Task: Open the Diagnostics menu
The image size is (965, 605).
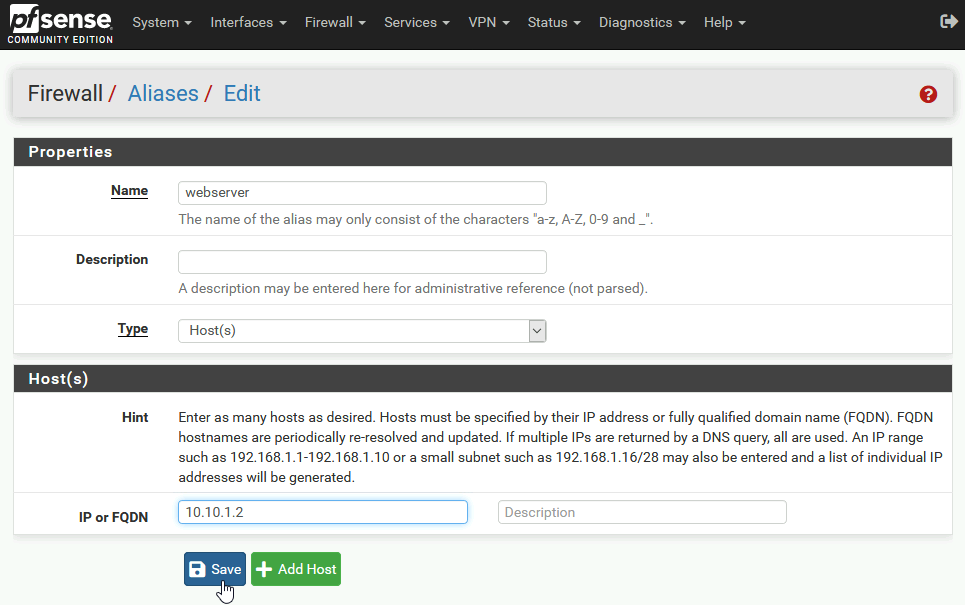Action: 642,23
